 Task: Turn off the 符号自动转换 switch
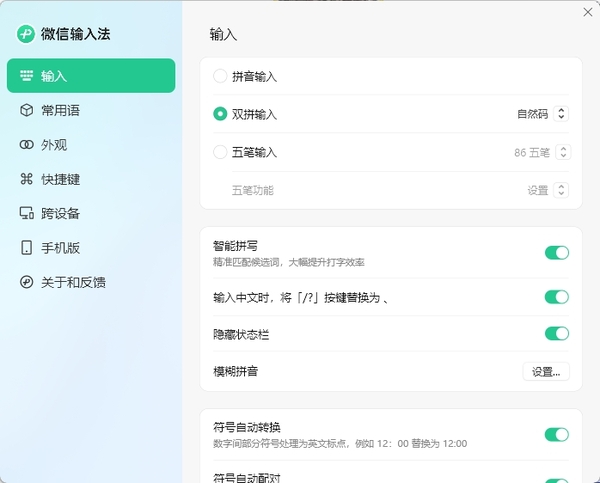(556, 434)
